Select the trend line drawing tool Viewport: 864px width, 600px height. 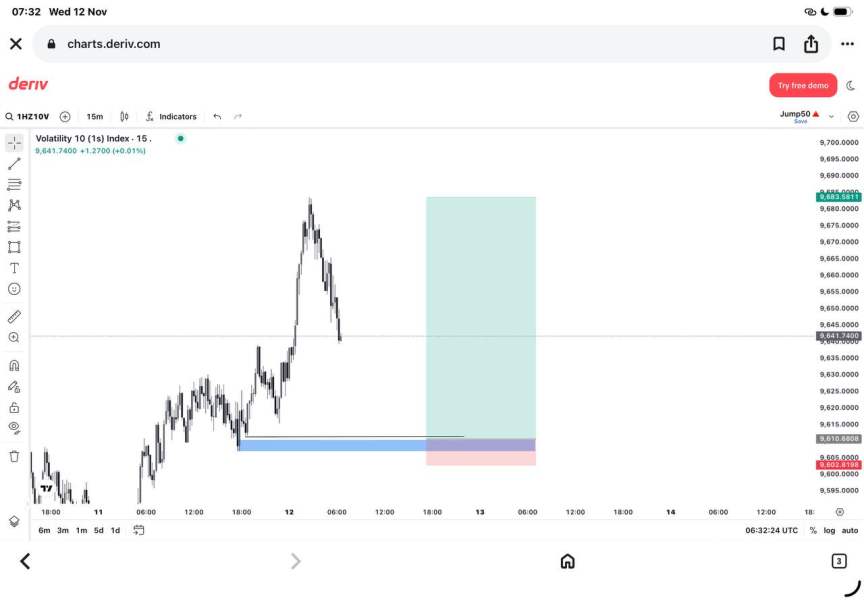pos(14,163)
